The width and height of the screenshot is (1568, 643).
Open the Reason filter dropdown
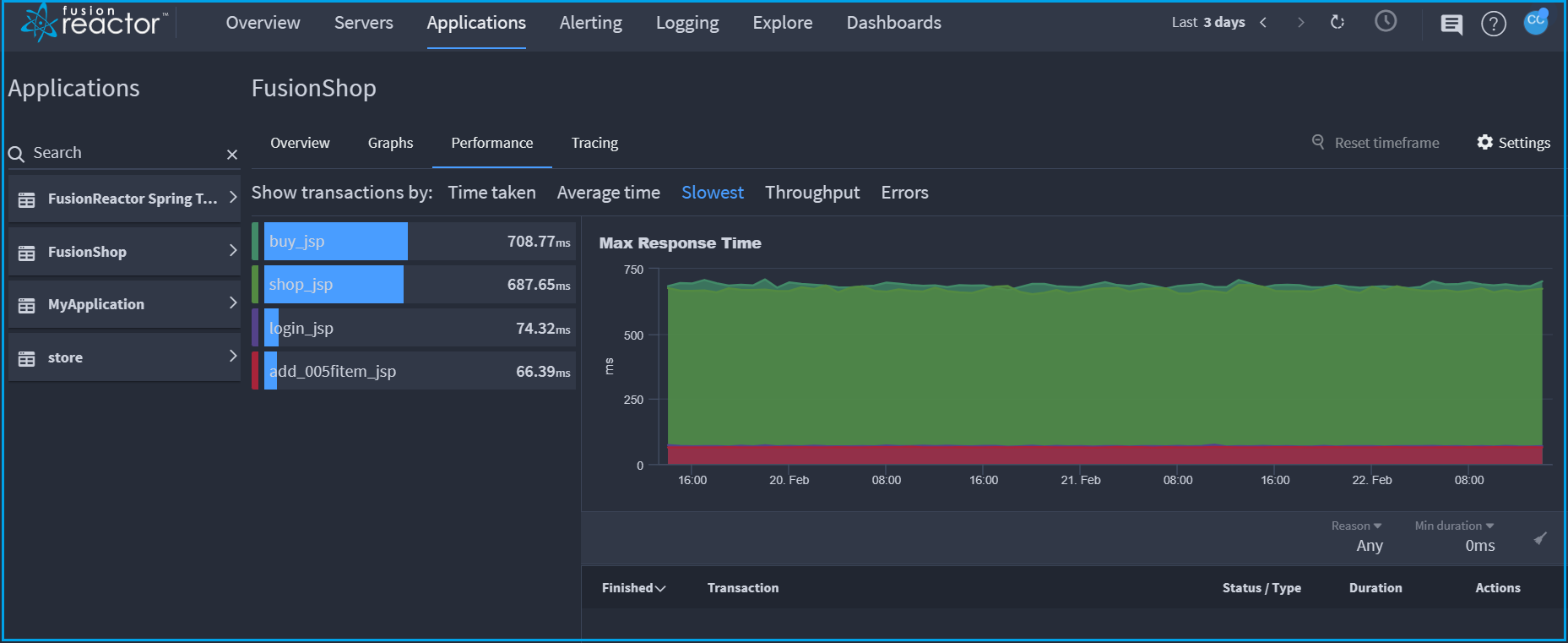click(1356, 526)
